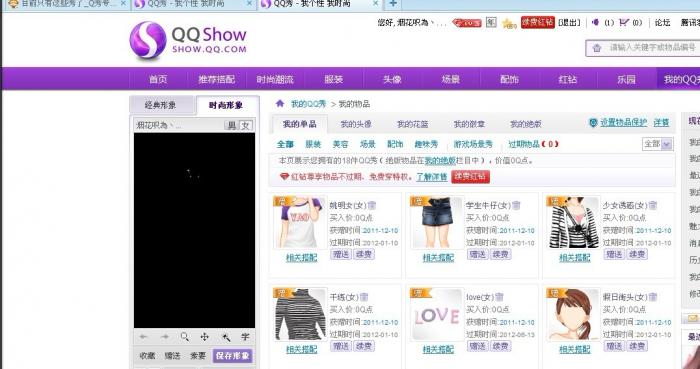This screenshot has height=369, width=700.
Task: Click the 字 text icon below avatar preview
Action: pyautogui.click(x=245, y=337)
